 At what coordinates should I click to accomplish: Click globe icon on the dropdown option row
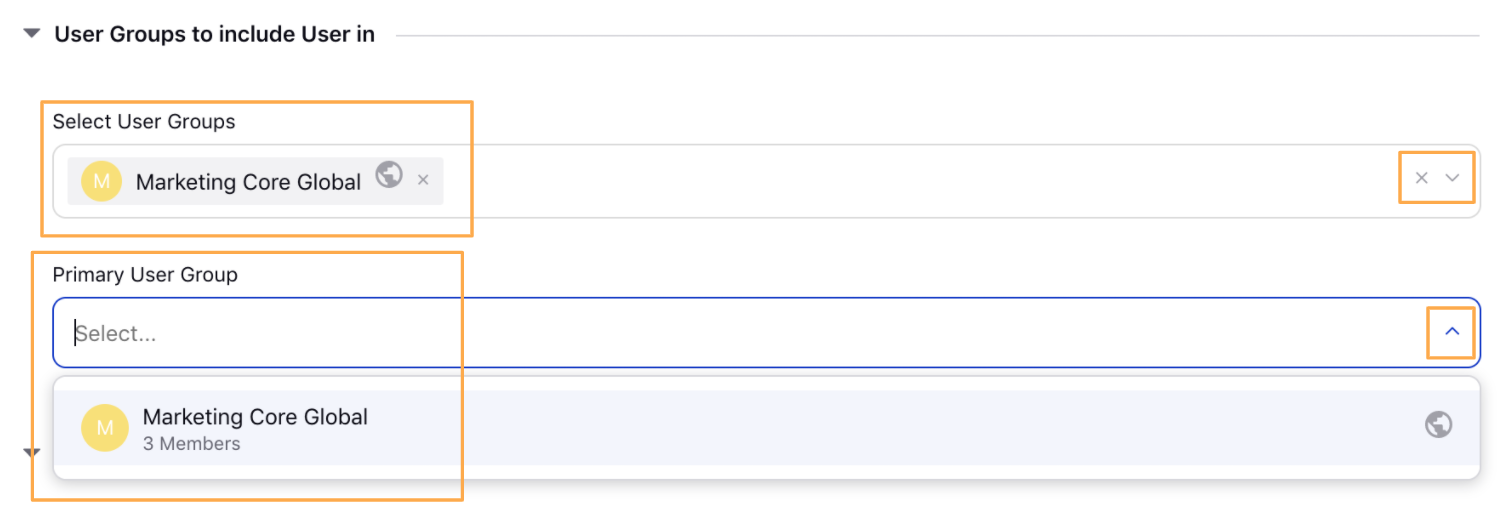(x=1438, y=425)
